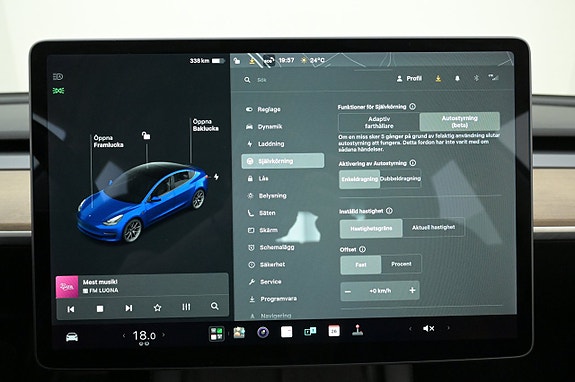Image resolution: width=575 pixels, height=382 pixels.
Task: Show info for Aktivering av Autostyrning
Action: pos(413,163)
